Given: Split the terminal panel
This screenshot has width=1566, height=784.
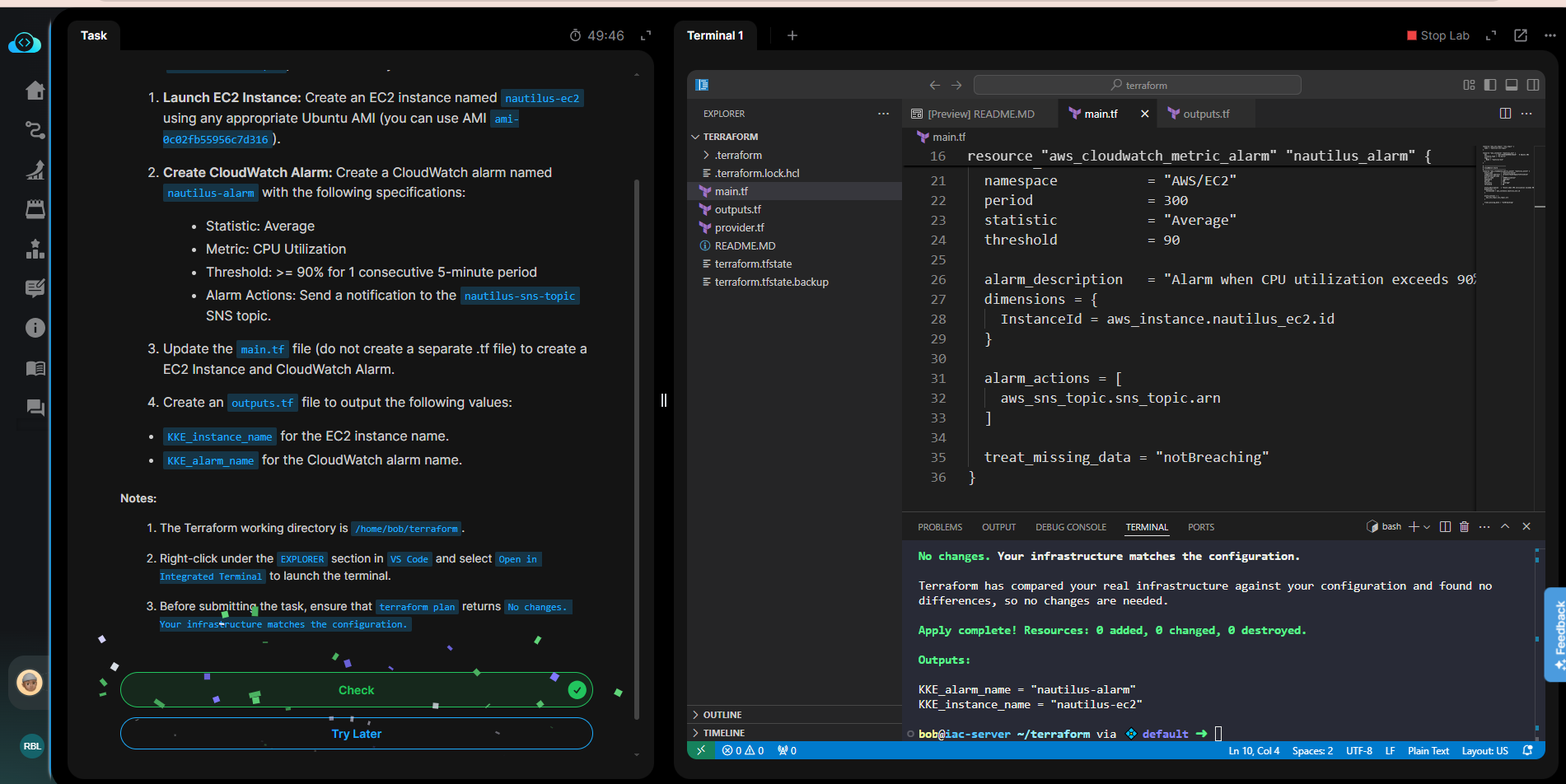Looking at the screenshot, I should point(1445,527).
